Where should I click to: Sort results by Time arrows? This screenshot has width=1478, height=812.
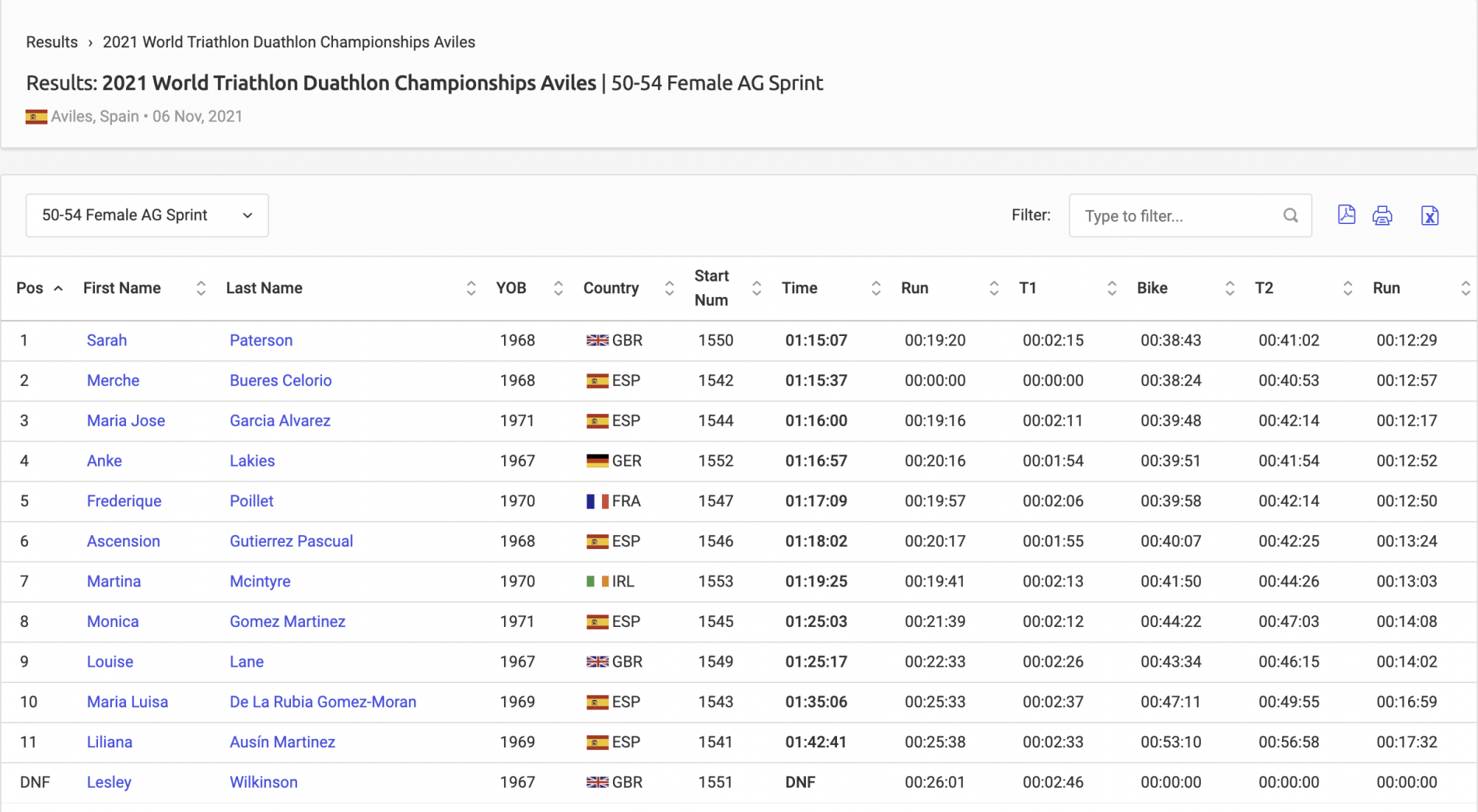pyautogui.click(x=875, y=289)
